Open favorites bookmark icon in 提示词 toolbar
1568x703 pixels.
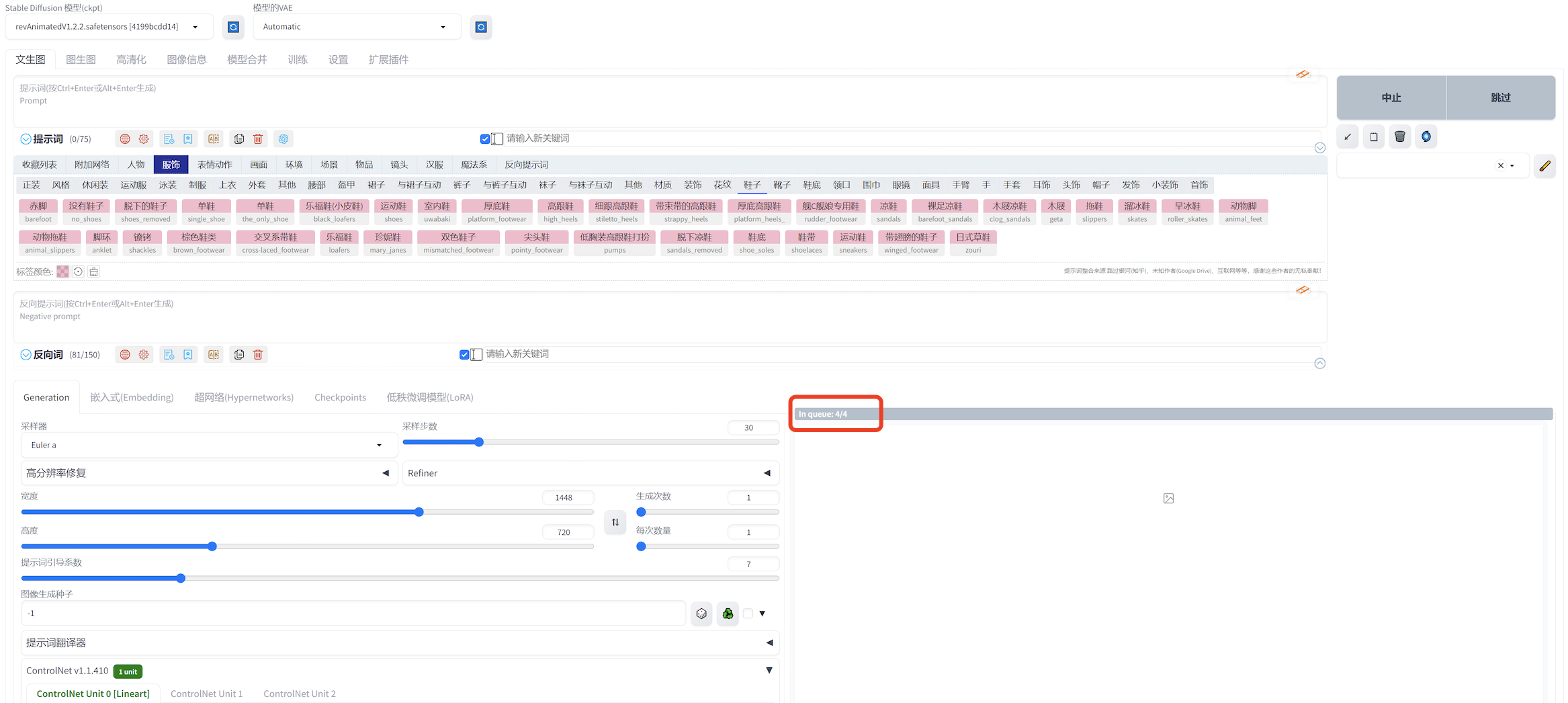pos(188,139)
